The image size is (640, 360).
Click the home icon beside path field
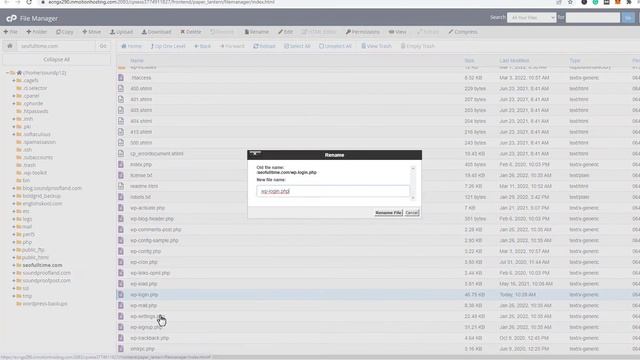tap(10, 46)
